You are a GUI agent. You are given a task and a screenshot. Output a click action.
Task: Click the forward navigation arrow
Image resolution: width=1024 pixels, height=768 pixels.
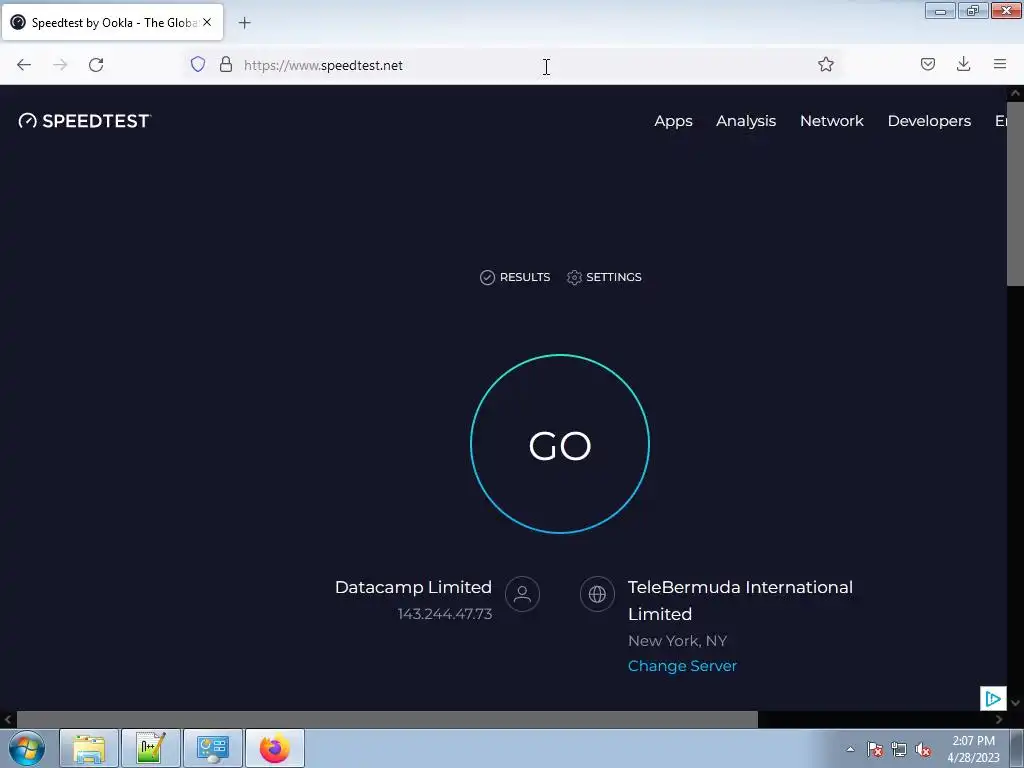point(60,65)
